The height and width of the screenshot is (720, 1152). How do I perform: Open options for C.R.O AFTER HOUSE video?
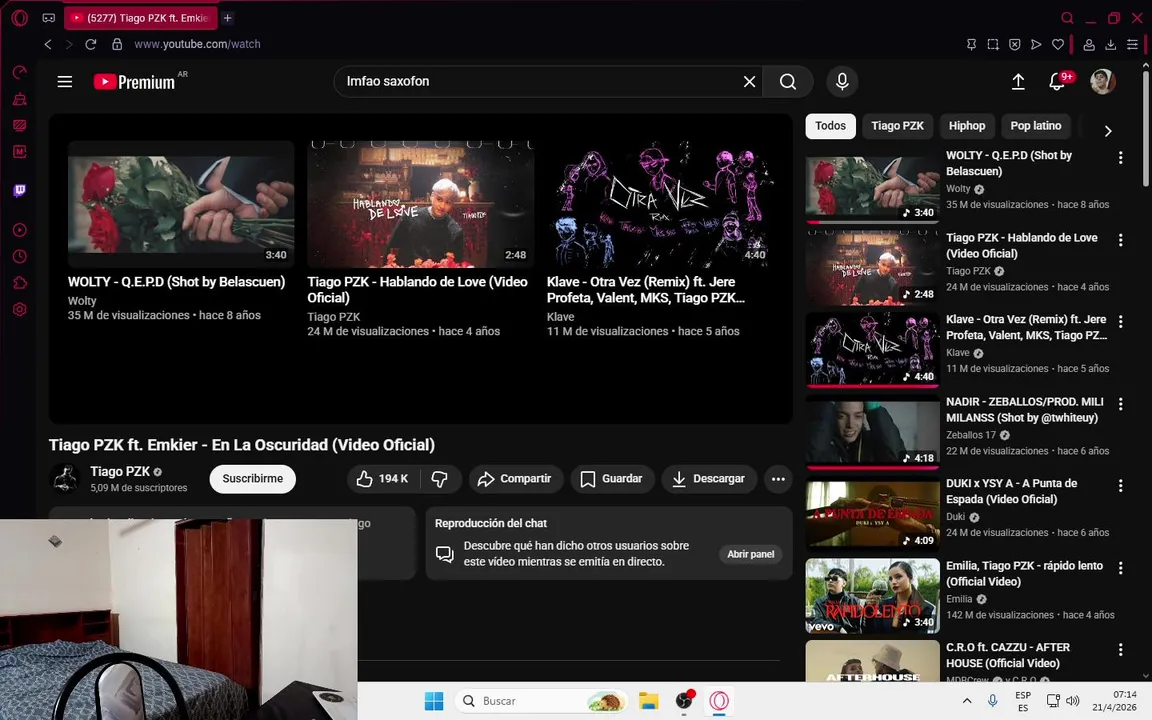pyautogui.click(x=1120, y=649)
